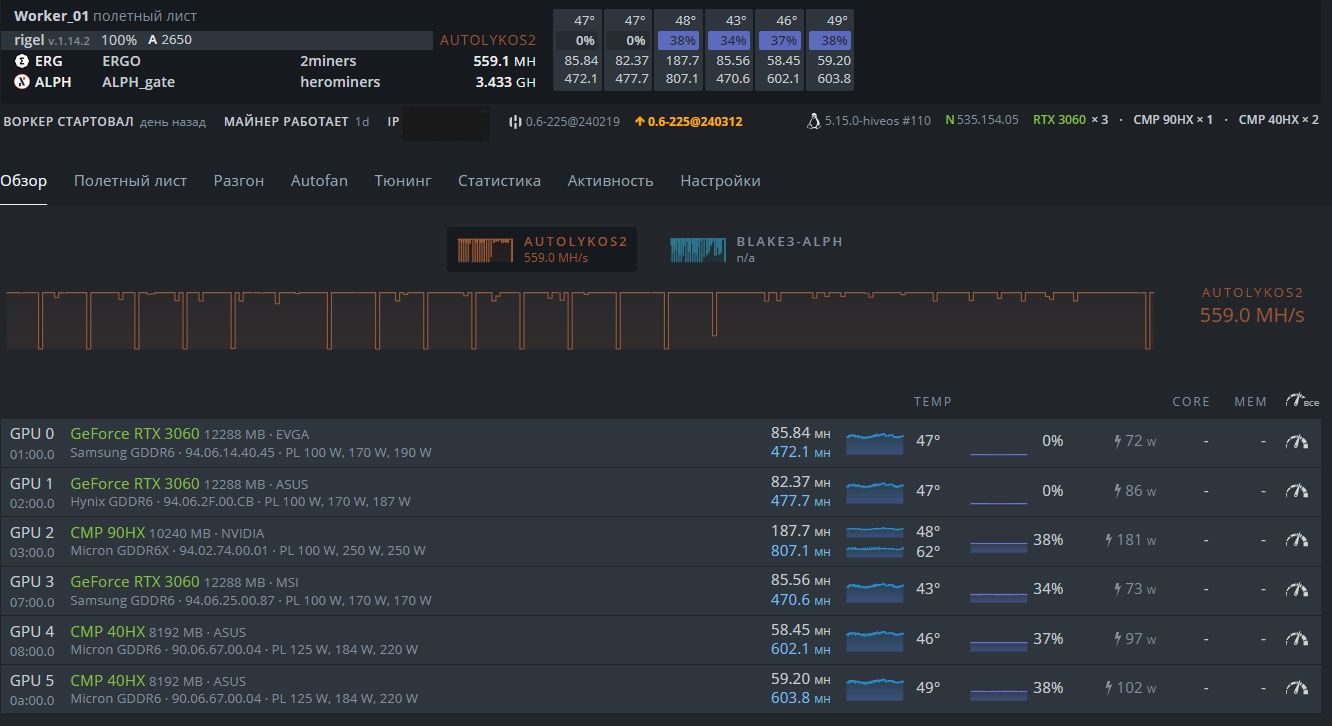
Task: Click the lightning icon beside 72 w
Action: [1118, 441]
